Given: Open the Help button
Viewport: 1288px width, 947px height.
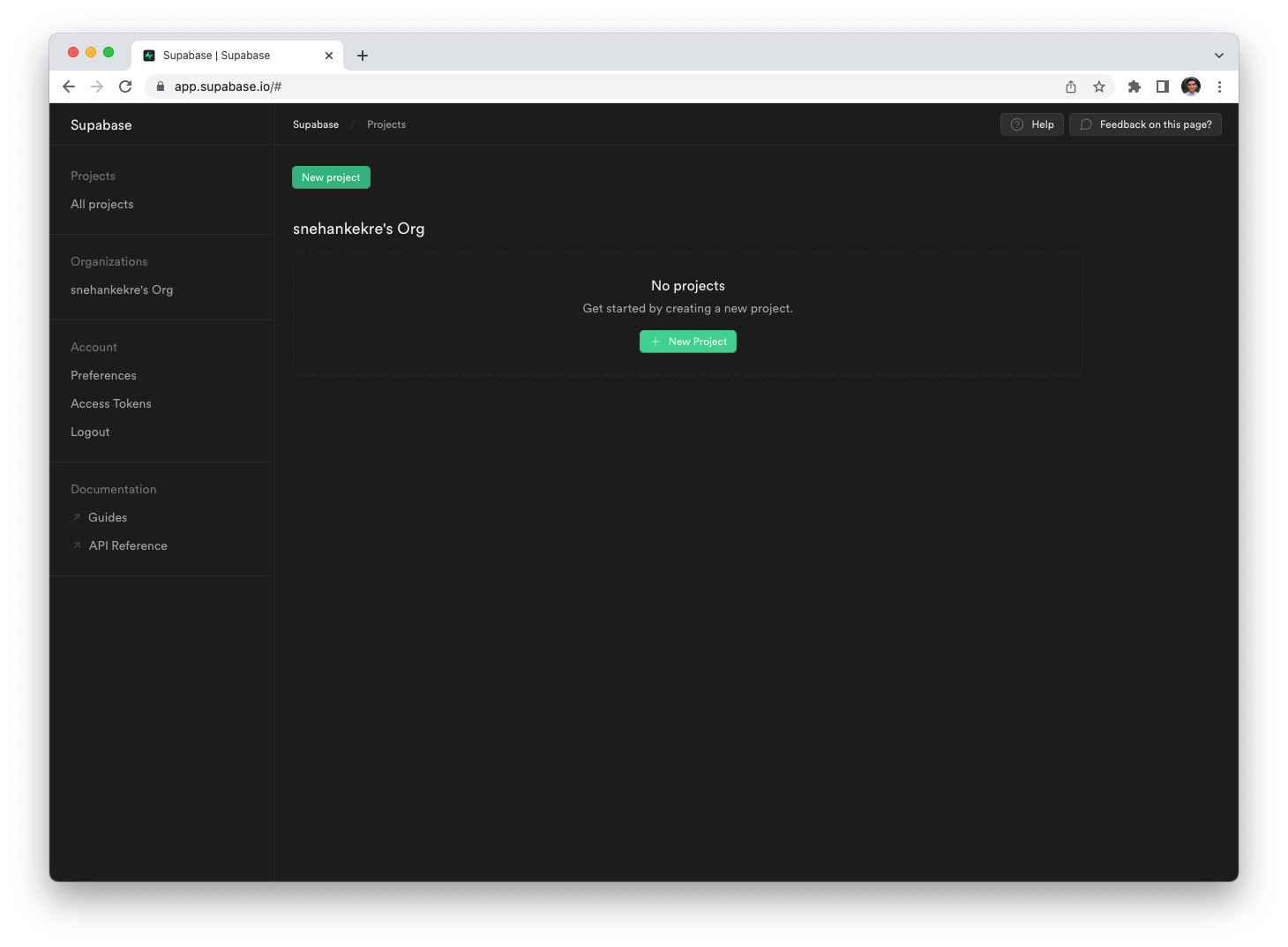Looking at the screenshot, I should coord(1032,124).
